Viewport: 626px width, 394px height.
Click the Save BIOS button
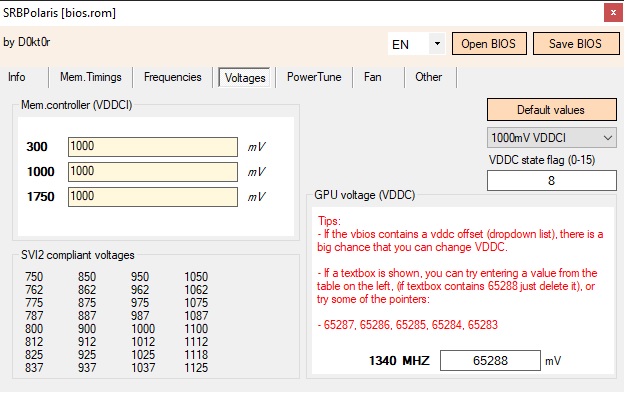click(576, 44)
